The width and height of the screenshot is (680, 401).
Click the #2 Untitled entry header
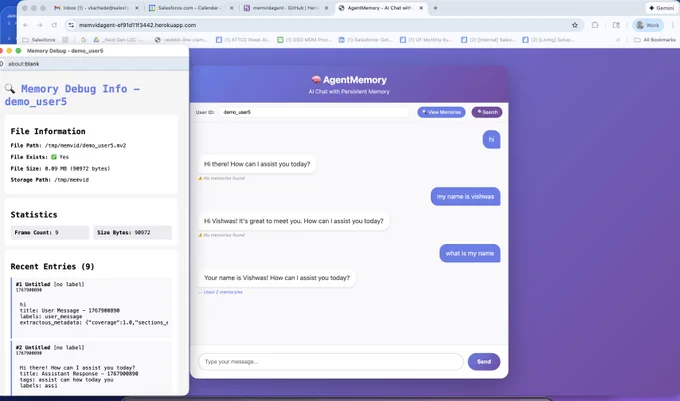click(50, 347)
